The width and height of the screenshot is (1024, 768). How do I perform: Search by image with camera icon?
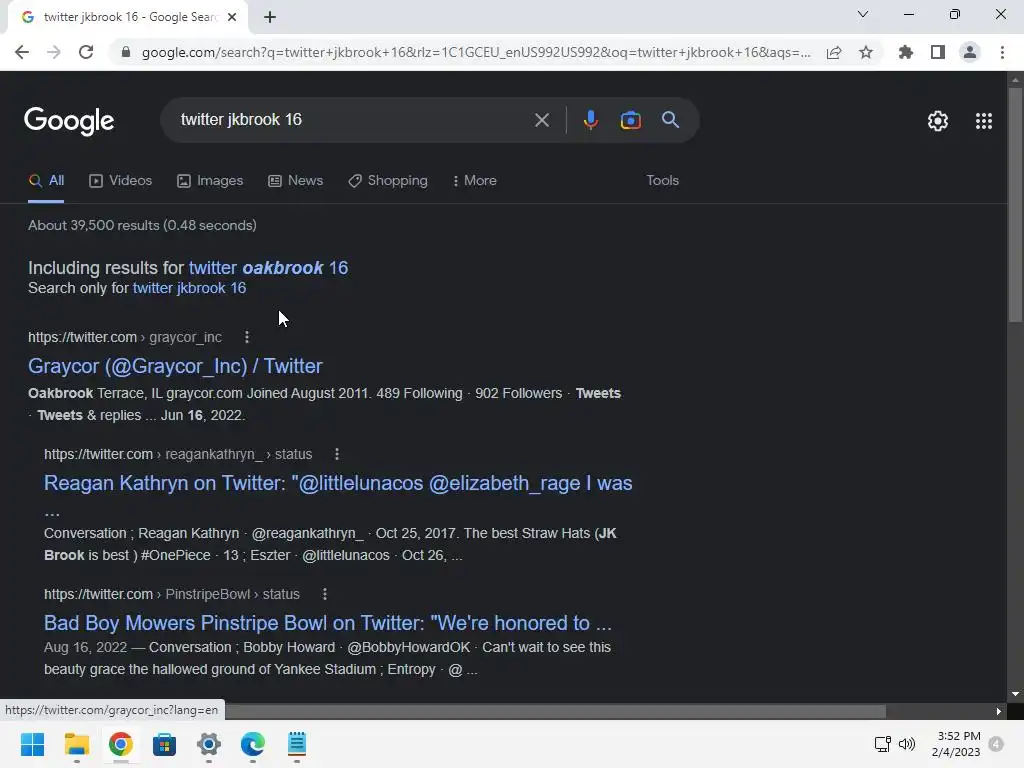click(630, 120)
